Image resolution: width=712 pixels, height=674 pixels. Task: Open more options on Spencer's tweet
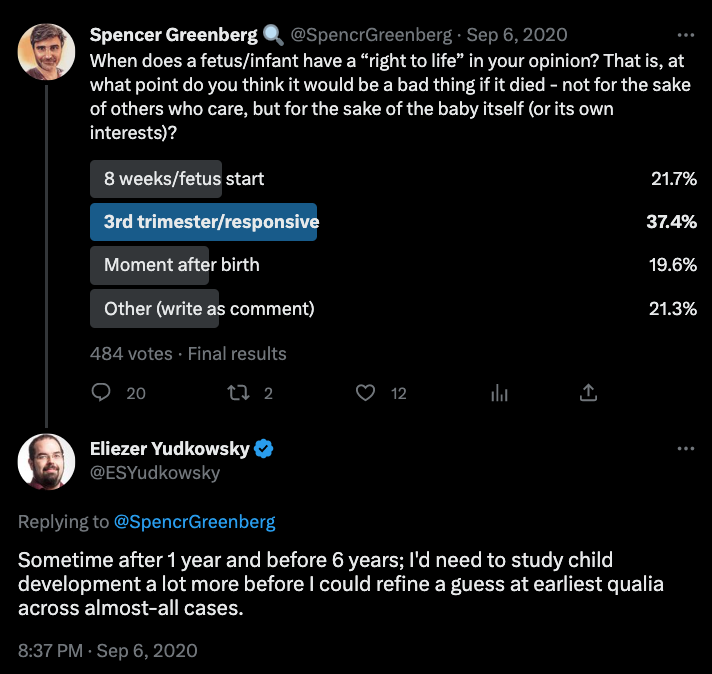(685, 35)
